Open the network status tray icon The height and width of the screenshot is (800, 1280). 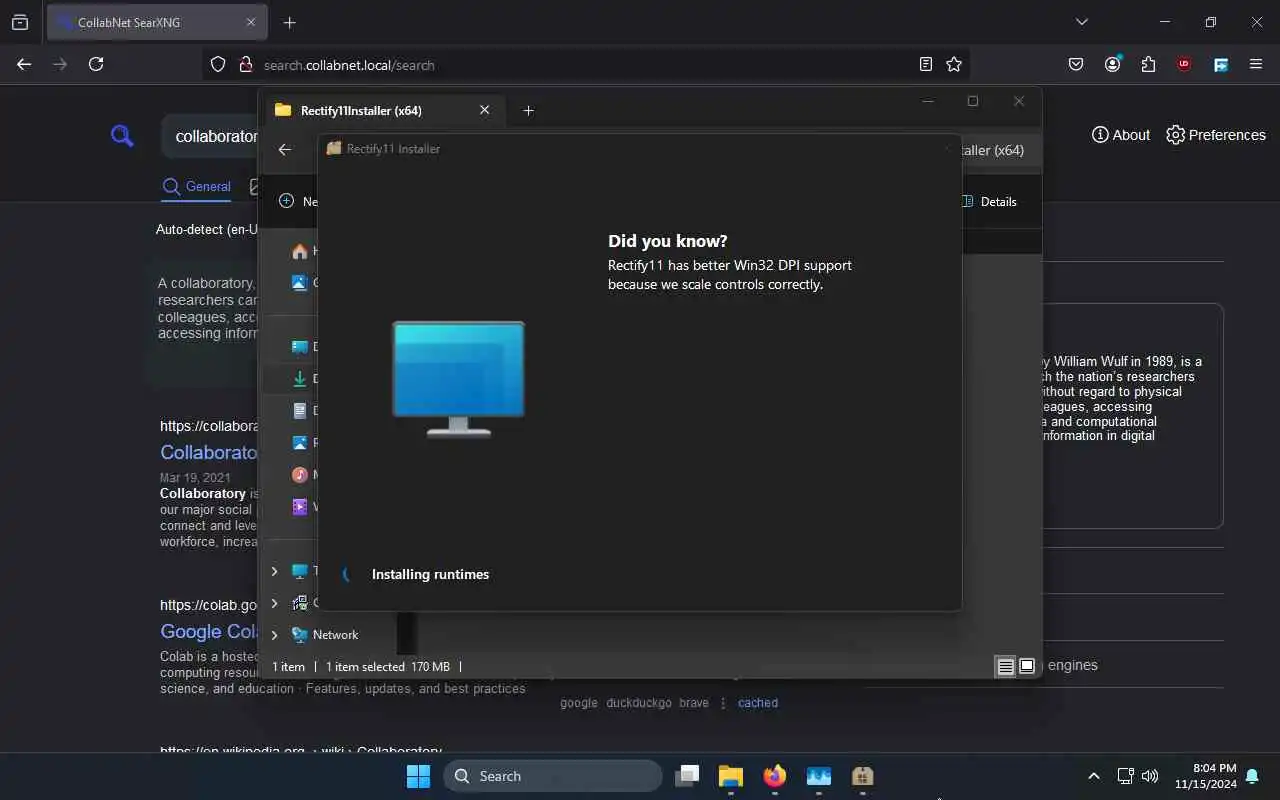[x=1125, y=776]
